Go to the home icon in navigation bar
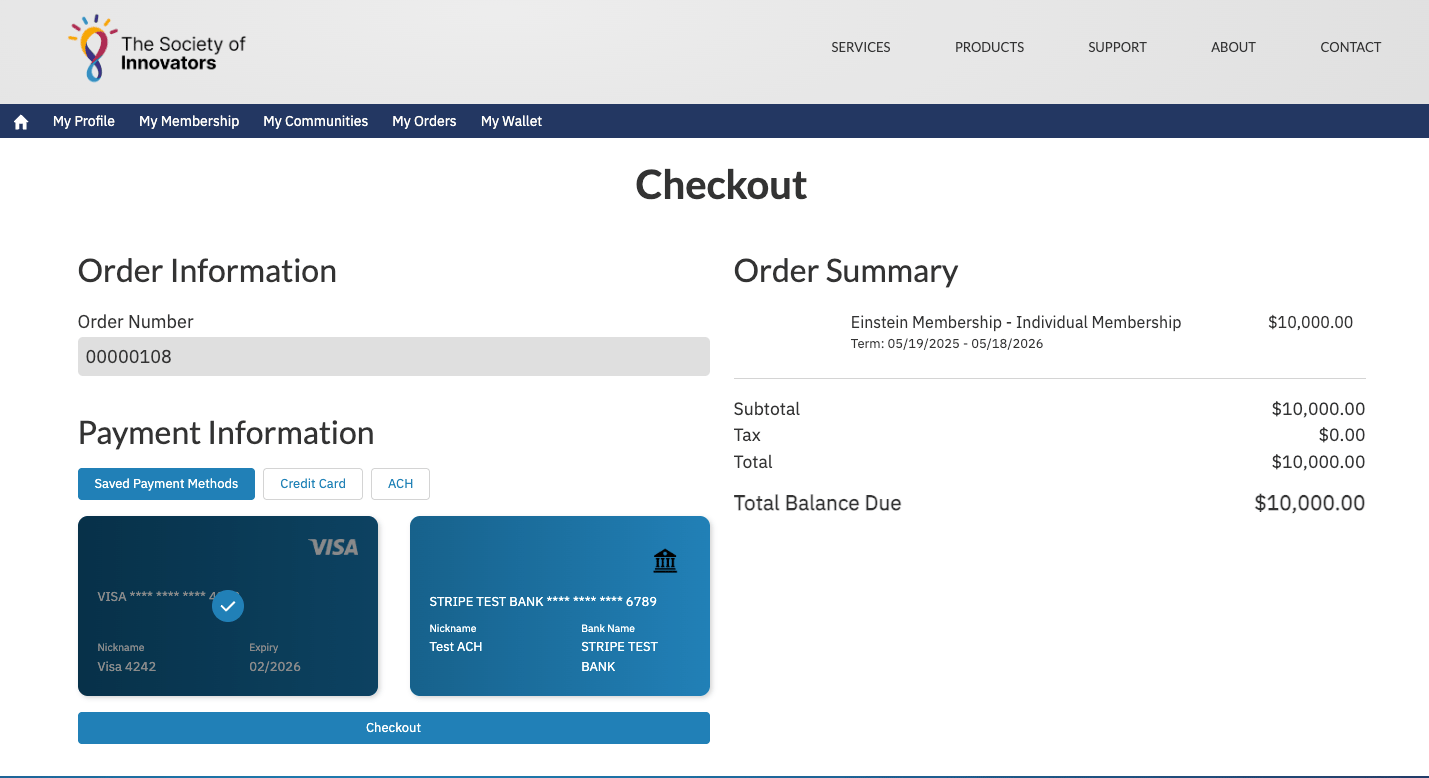The height and width of the screenshot is (778, 1429). (21, 122)
